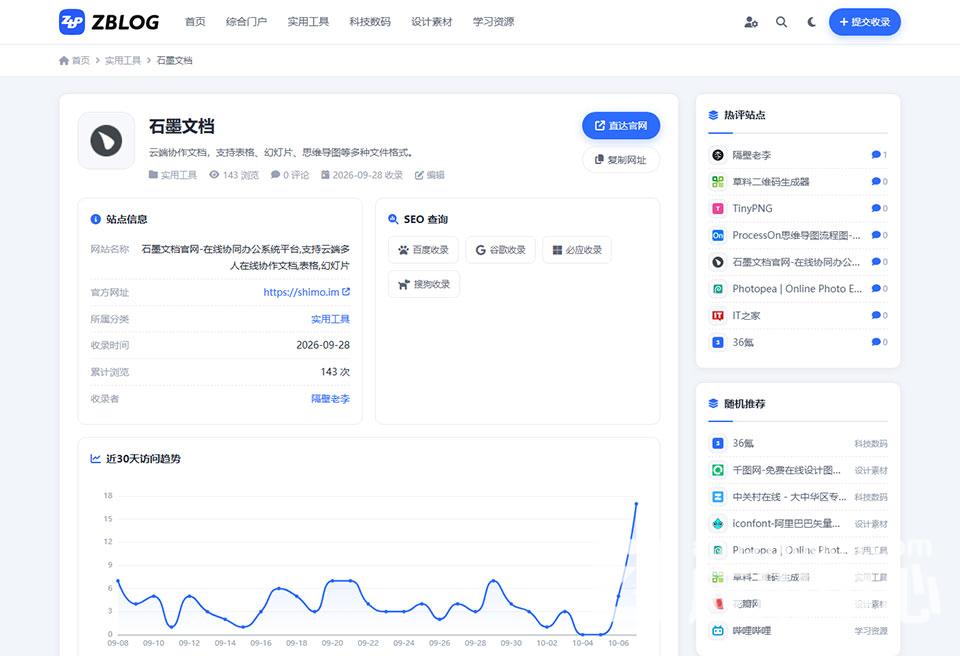Click Photopea icon in hot sites
The height and width of the screenshot is (656, 960).
(718, 288)
